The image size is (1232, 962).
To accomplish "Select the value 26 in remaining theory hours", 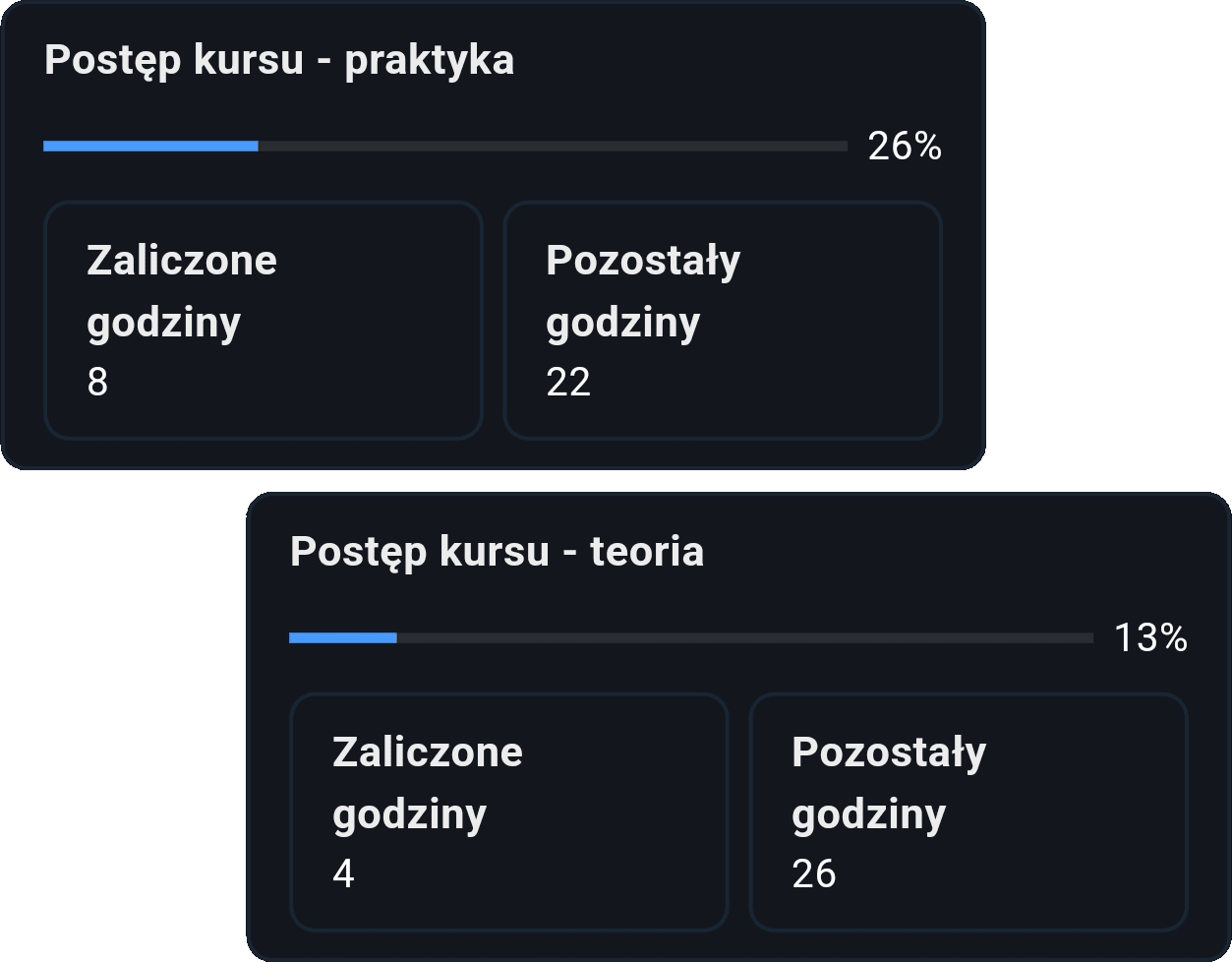I will (814, 874).
